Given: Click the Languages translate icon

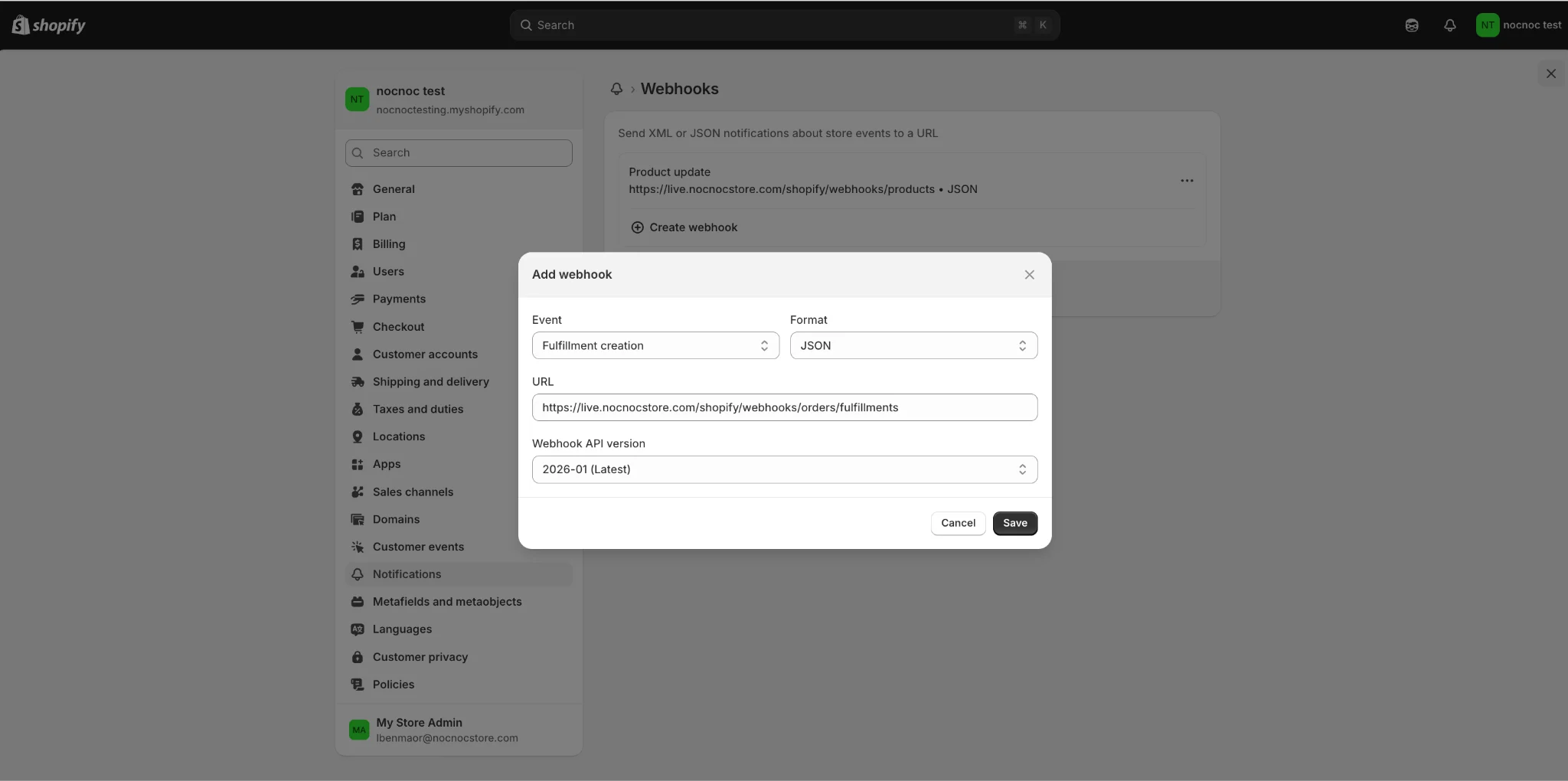Looking at the screenshot, I should tap(358, 629).
